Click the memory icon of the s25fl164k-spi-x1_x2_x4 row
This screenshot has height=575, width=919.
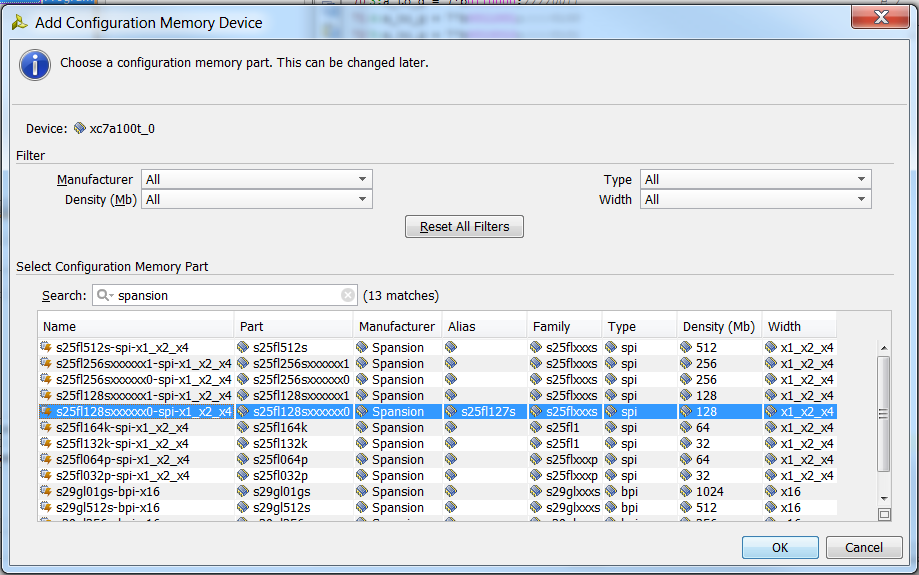[46, 427]
